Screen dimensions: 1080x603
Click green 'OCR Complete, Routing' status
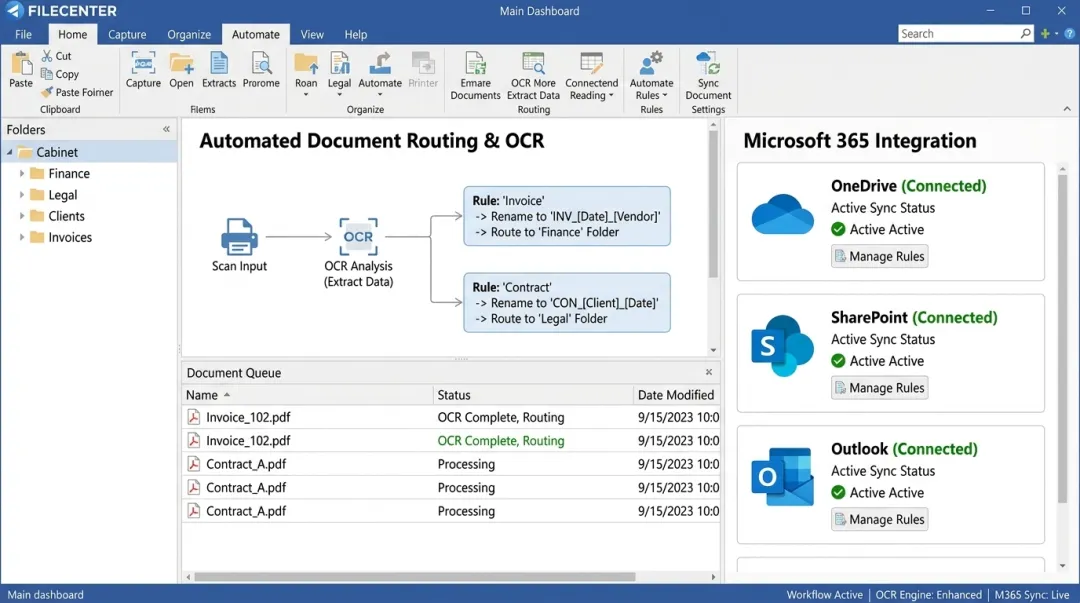[501, 440]
